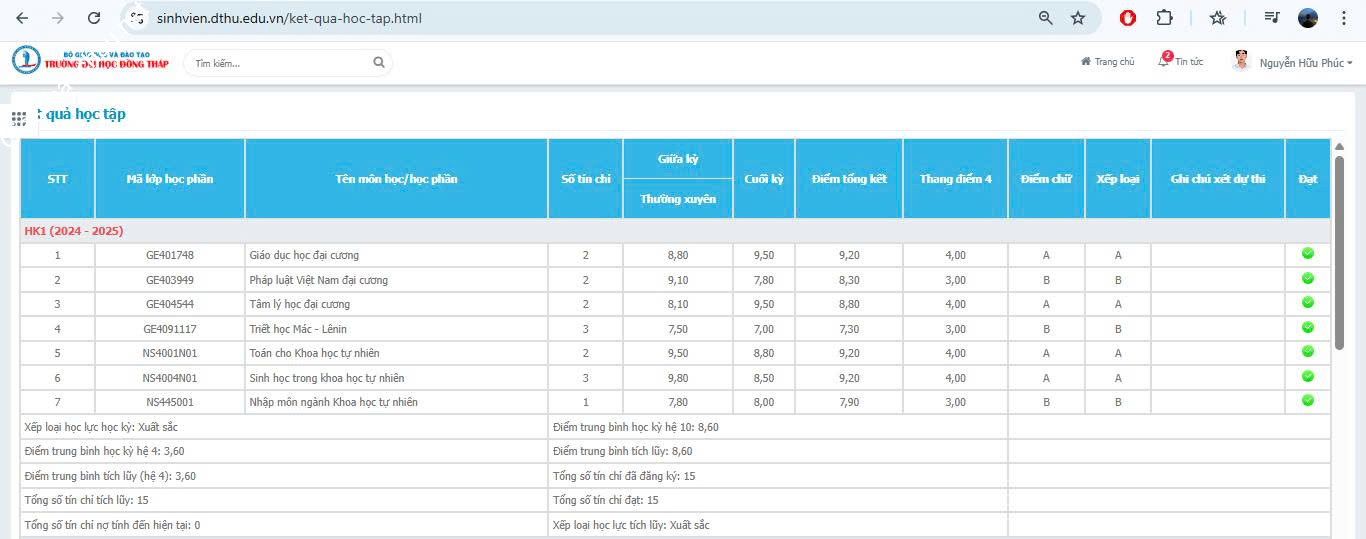Click green pass checkmark for Triết học Mác-Lênin

1307,328
